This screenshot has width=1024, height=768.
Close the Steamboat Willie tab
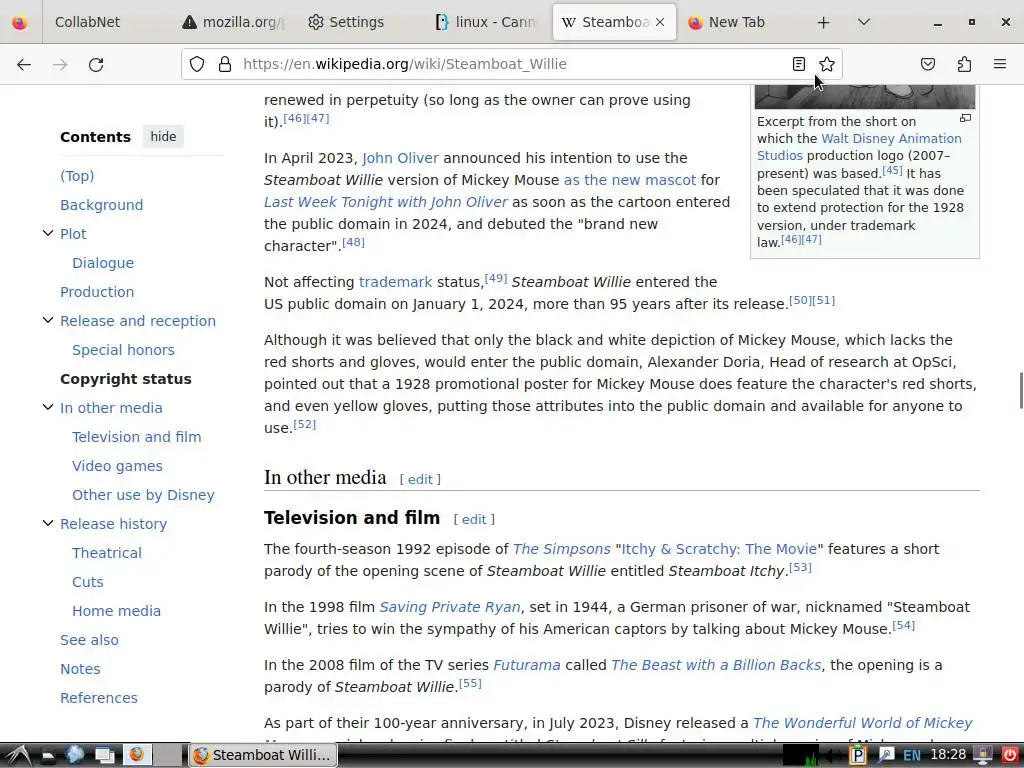coord(660,22)
